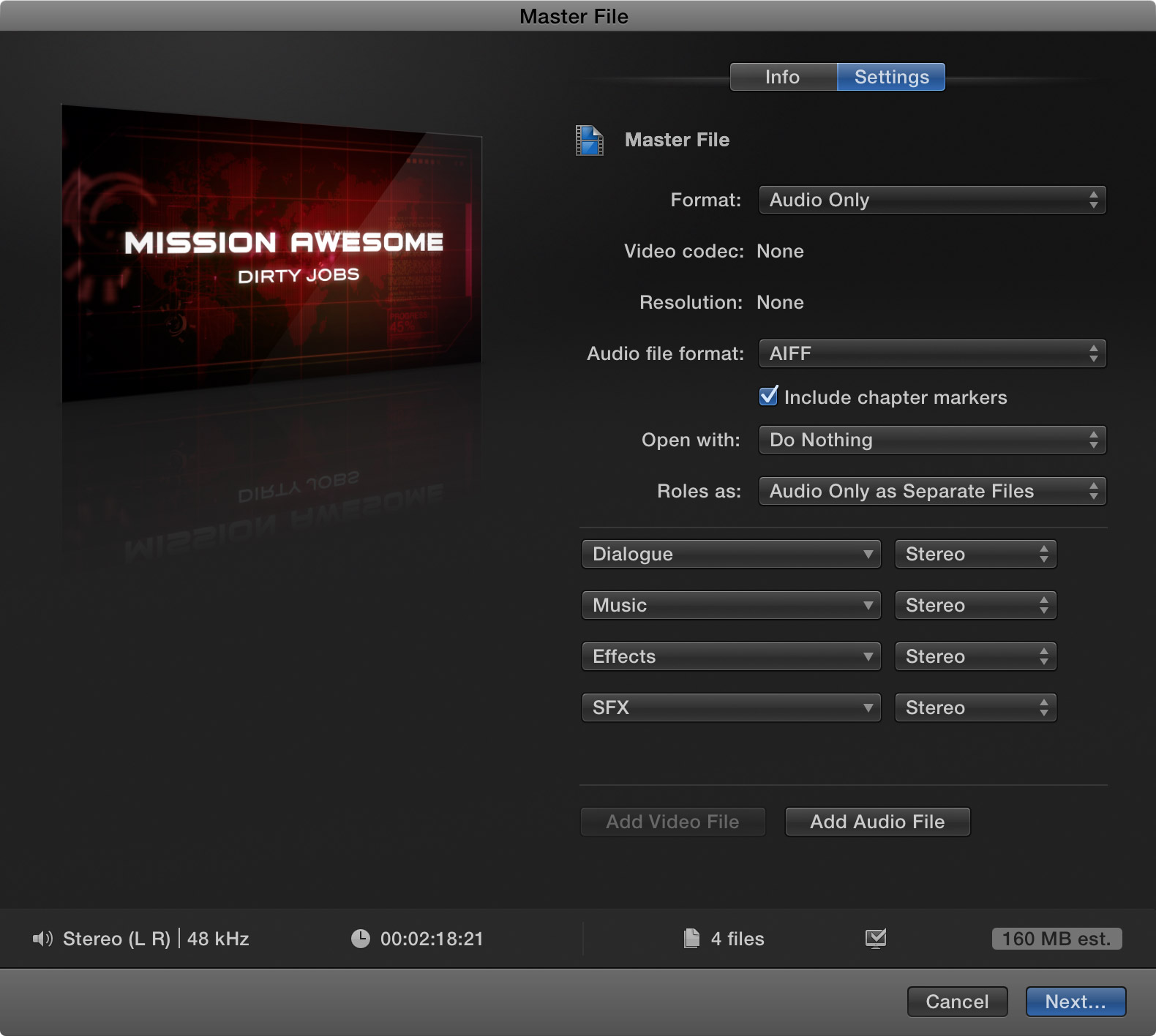The width and height of the screenshot is (1156, 1036).
Task: Select the Settings tab
Action: [891, 77]
